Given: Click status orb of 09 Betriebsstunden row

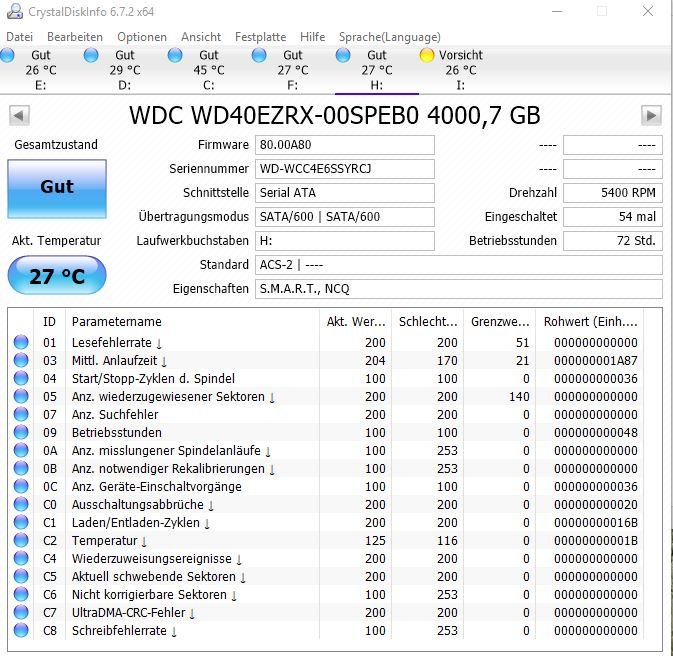Looking at the screenshot, I should (x=21, y=432).
